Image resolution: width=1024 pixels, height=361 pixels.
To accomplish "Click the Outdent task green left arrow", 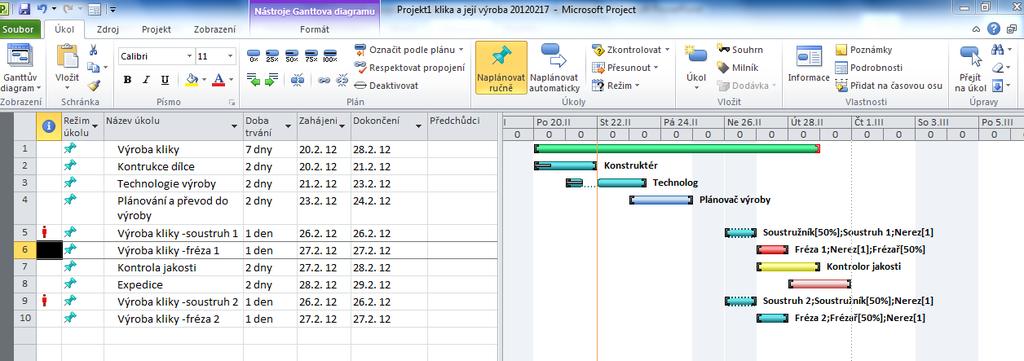I will [x=253, y=79].
